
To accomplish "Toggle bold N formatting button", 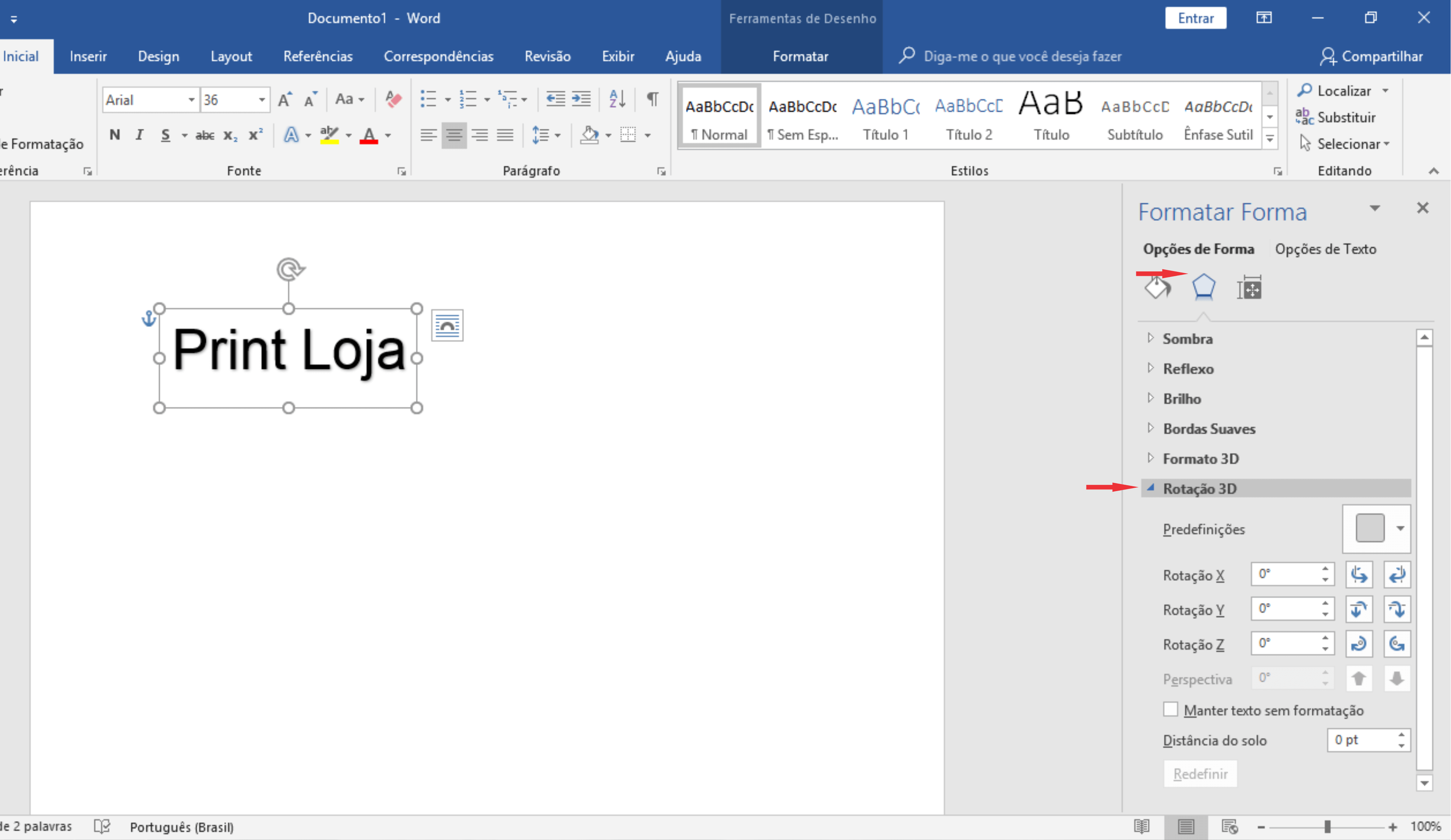I will click(x=115, y=135).
